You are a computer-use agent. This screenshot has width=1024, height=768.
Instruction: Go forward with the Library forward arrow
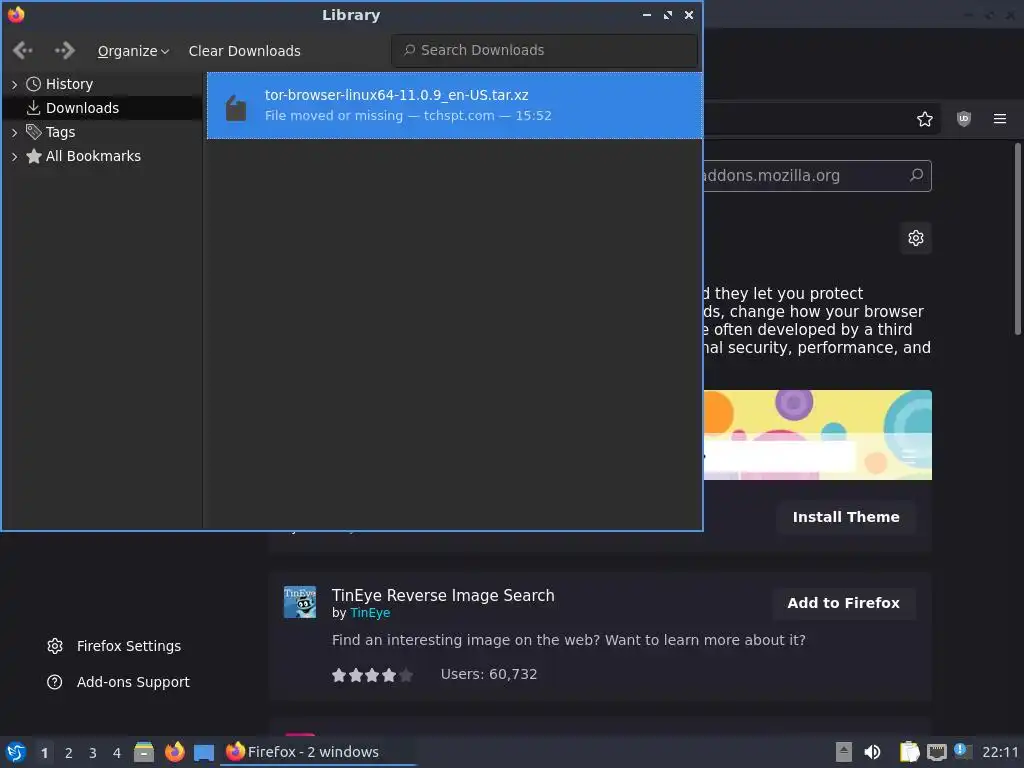point(64,50)
